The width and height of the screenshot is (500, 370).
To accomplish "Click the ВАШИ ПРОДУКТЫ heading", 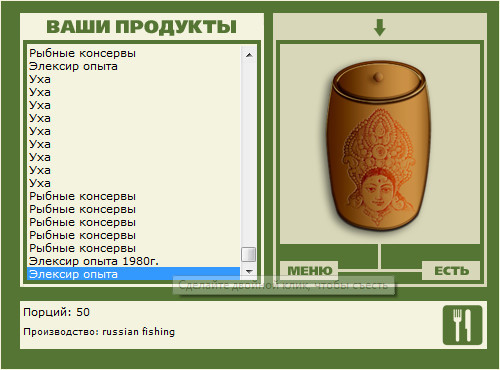I will tap(142, 27).
